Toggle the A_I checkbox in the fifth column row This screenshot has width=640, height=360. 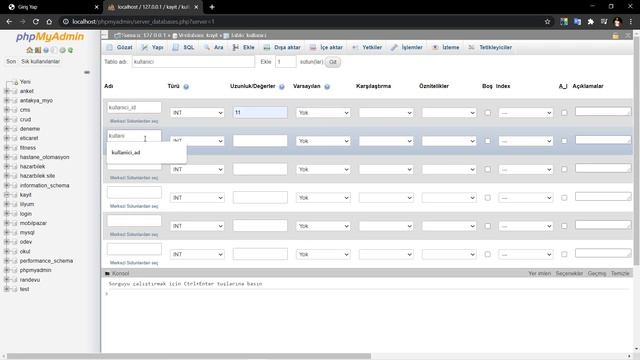point(564,226)
